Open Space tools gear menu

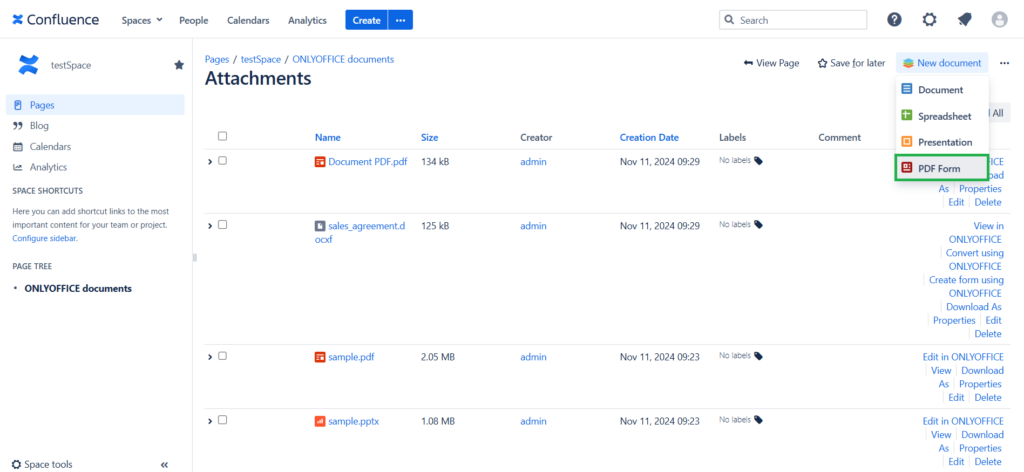tap(42, 465)
